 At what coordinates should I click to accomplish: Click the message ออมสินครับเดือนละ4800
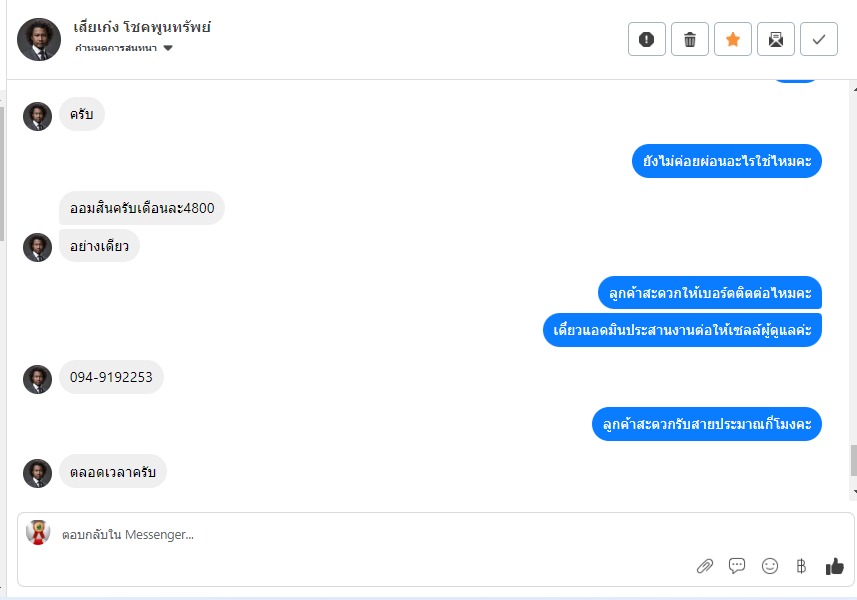coord(142,208)
